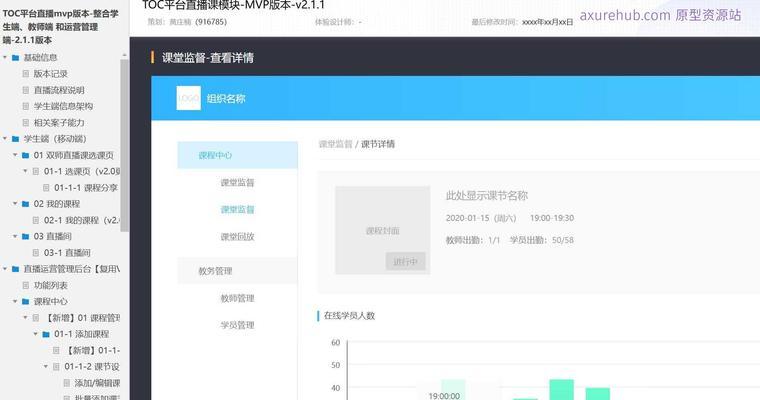Collapse the 03 直播间 tree arrow
This screenshot has height=400, width=760.
(x=16, y=237)
